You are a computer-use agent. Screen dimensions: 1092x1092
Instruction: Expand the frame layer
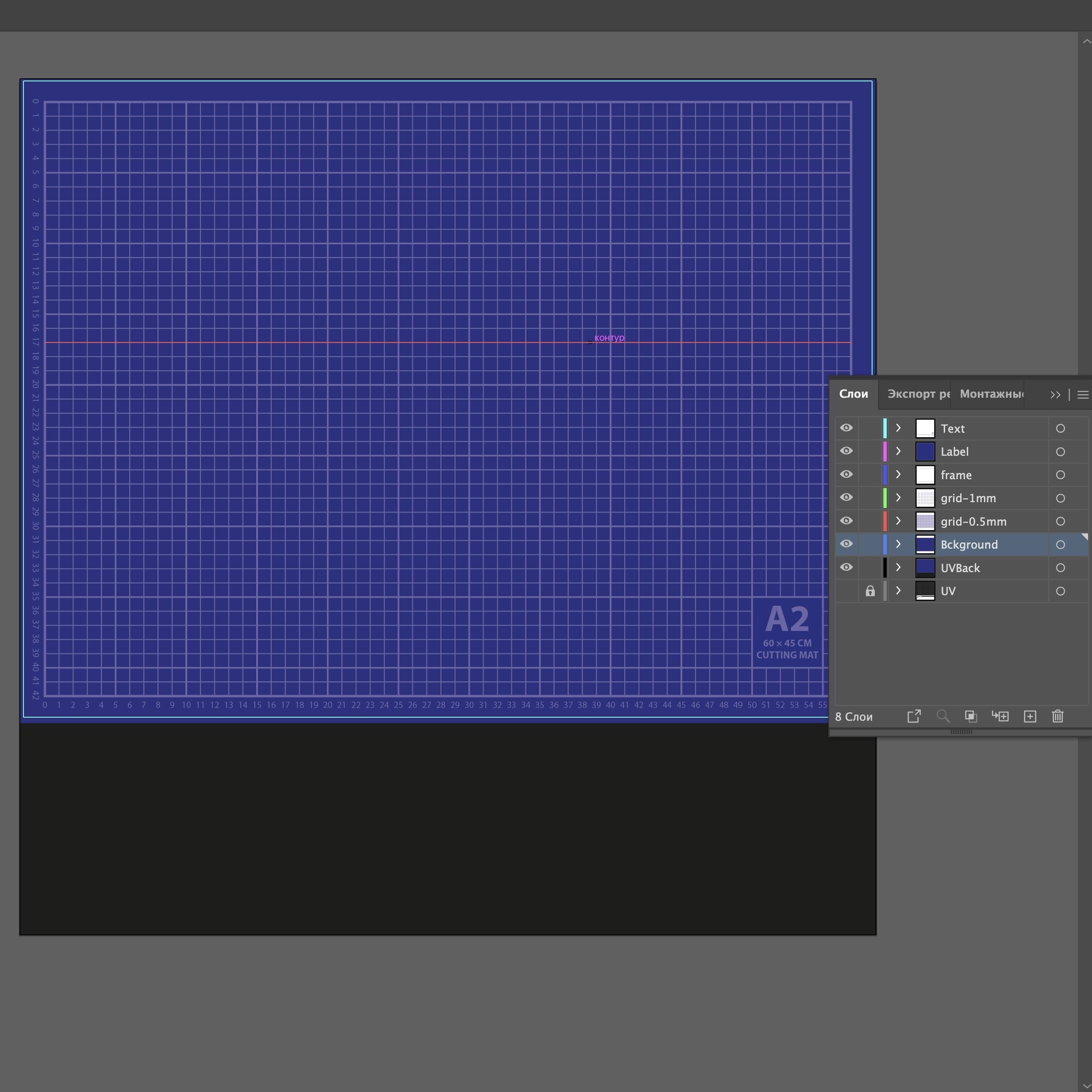[x=898, y=475]
